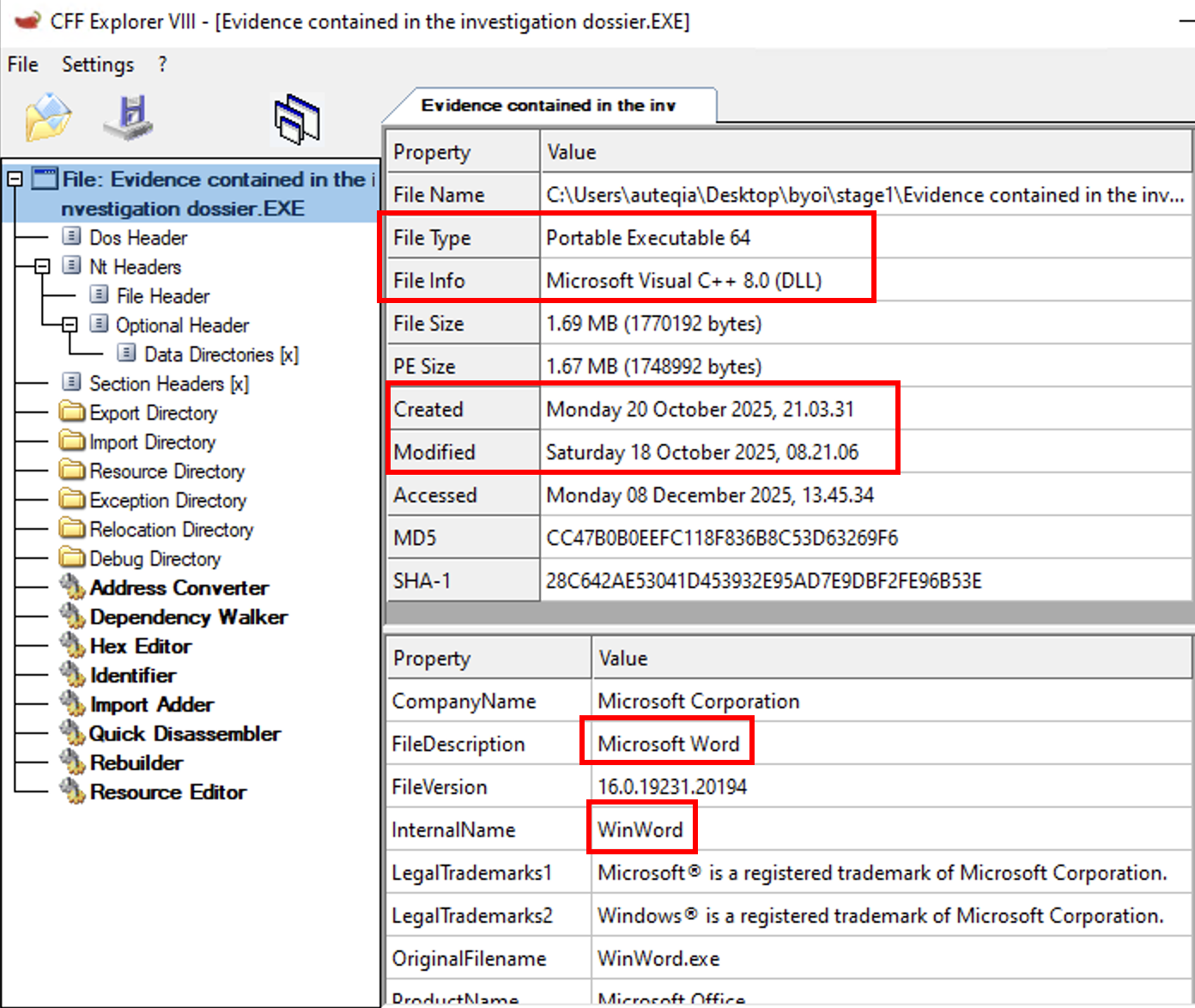This screenshot has width=1195, height=1008.
Task: Click the Open file folder icon
Action: coord(48,117)
